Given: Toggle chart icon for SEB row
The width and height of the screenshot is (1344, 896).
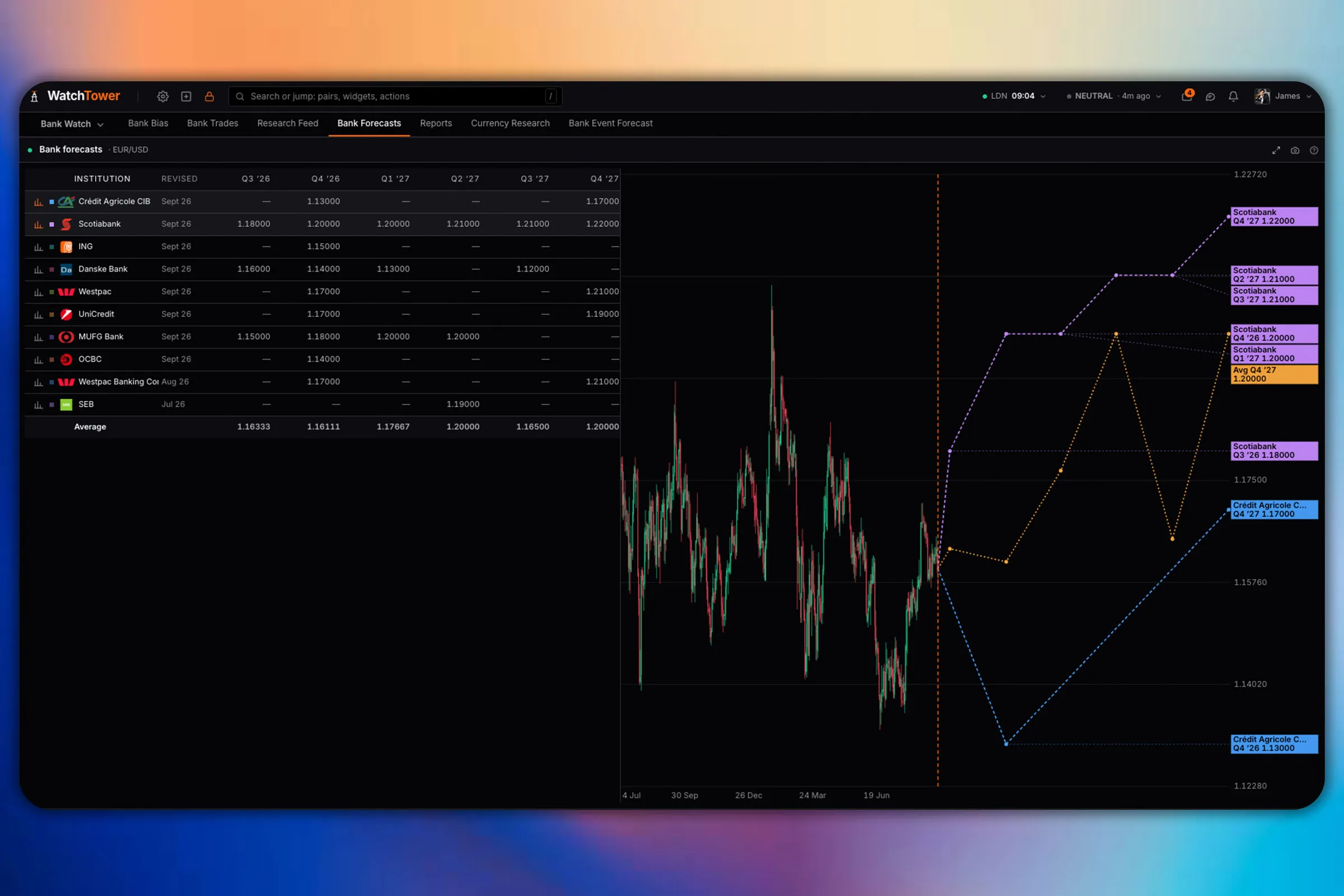Looking at the screenshot, I should [x=38, y=404].
